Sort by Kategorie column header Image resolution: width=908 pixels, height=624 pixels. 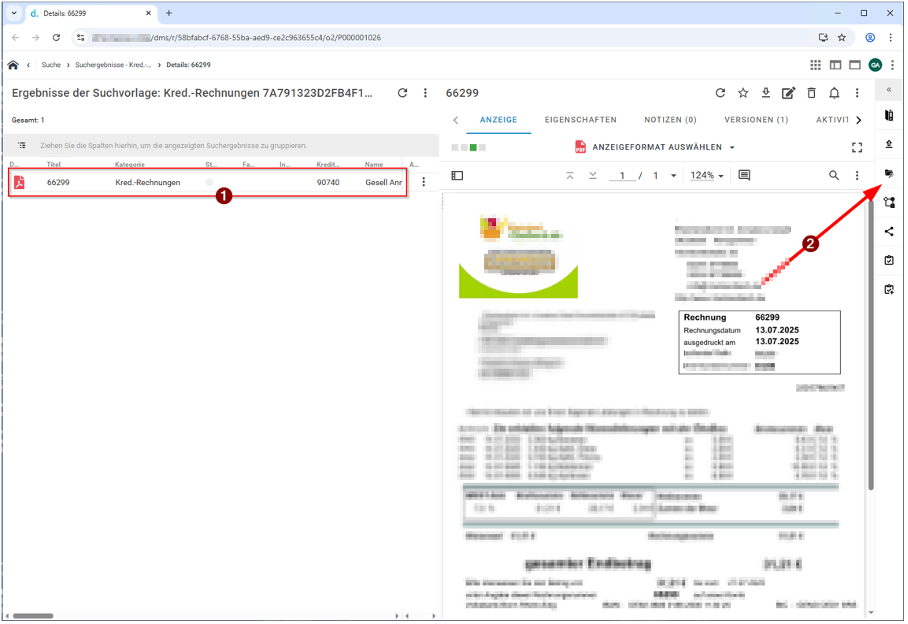pyautogui.click(x=130, y=164)
